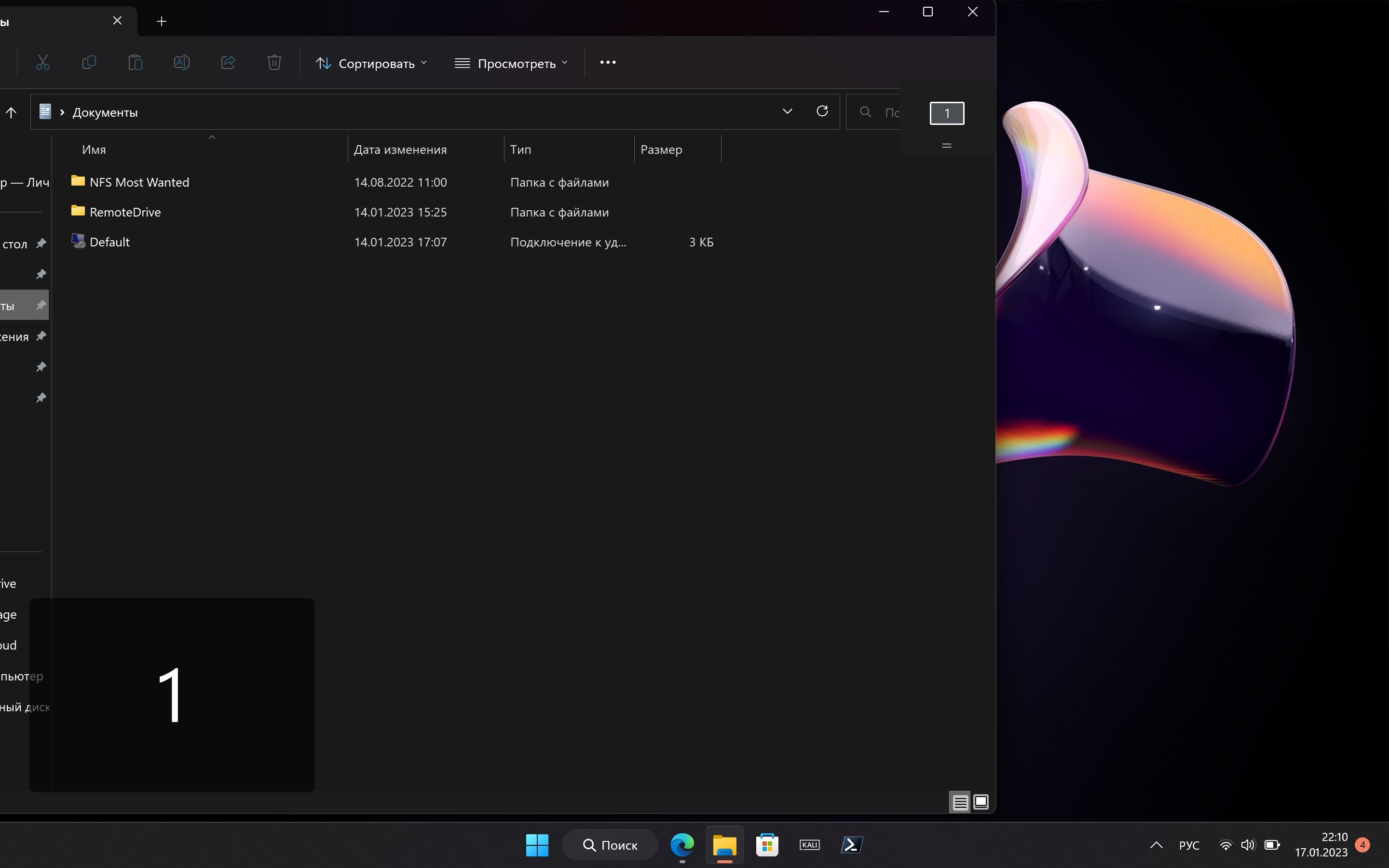Click the Paste clipboard icon
1389x868 pixels.
tap(136, 63)
